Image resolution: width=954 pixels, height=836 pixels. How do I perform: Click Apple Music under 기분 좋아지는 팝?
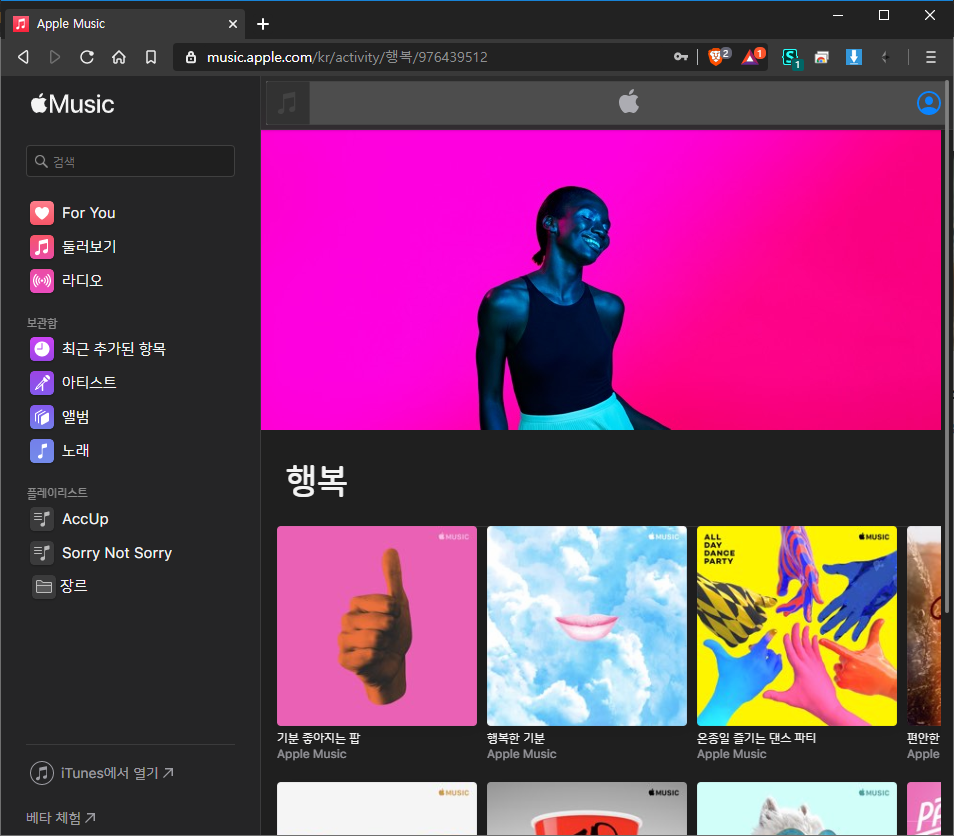[312, 754]
